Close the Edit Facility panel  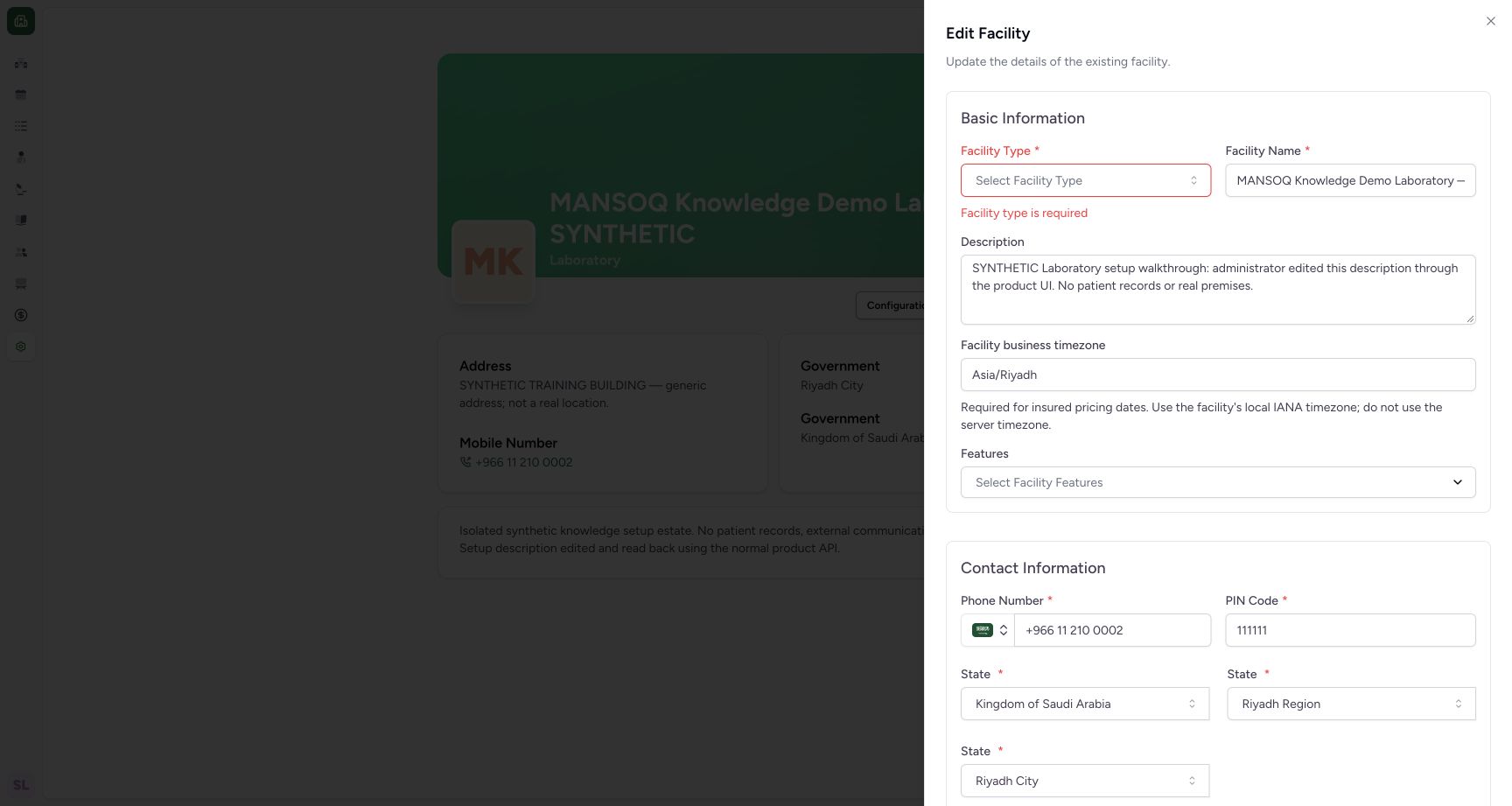(1490, 21)
